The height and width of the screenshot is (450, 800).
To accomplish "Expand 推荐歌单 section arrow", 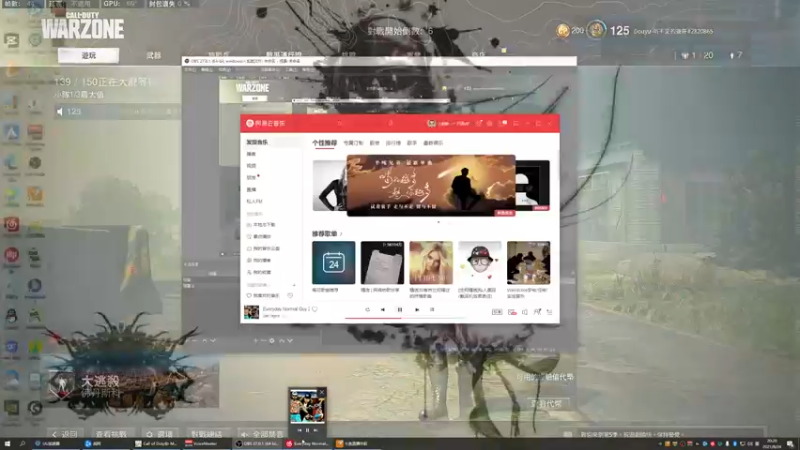I will point(341,234).
